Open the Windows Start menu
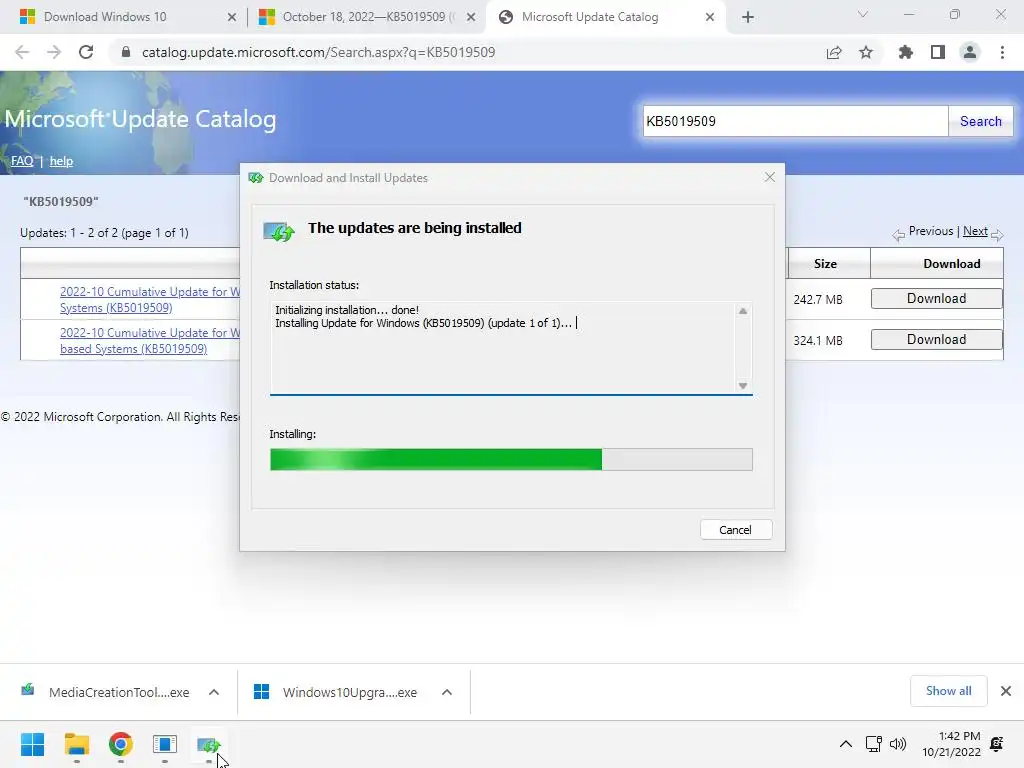The height and width of the screenshot is (768, 1024). 33,744
